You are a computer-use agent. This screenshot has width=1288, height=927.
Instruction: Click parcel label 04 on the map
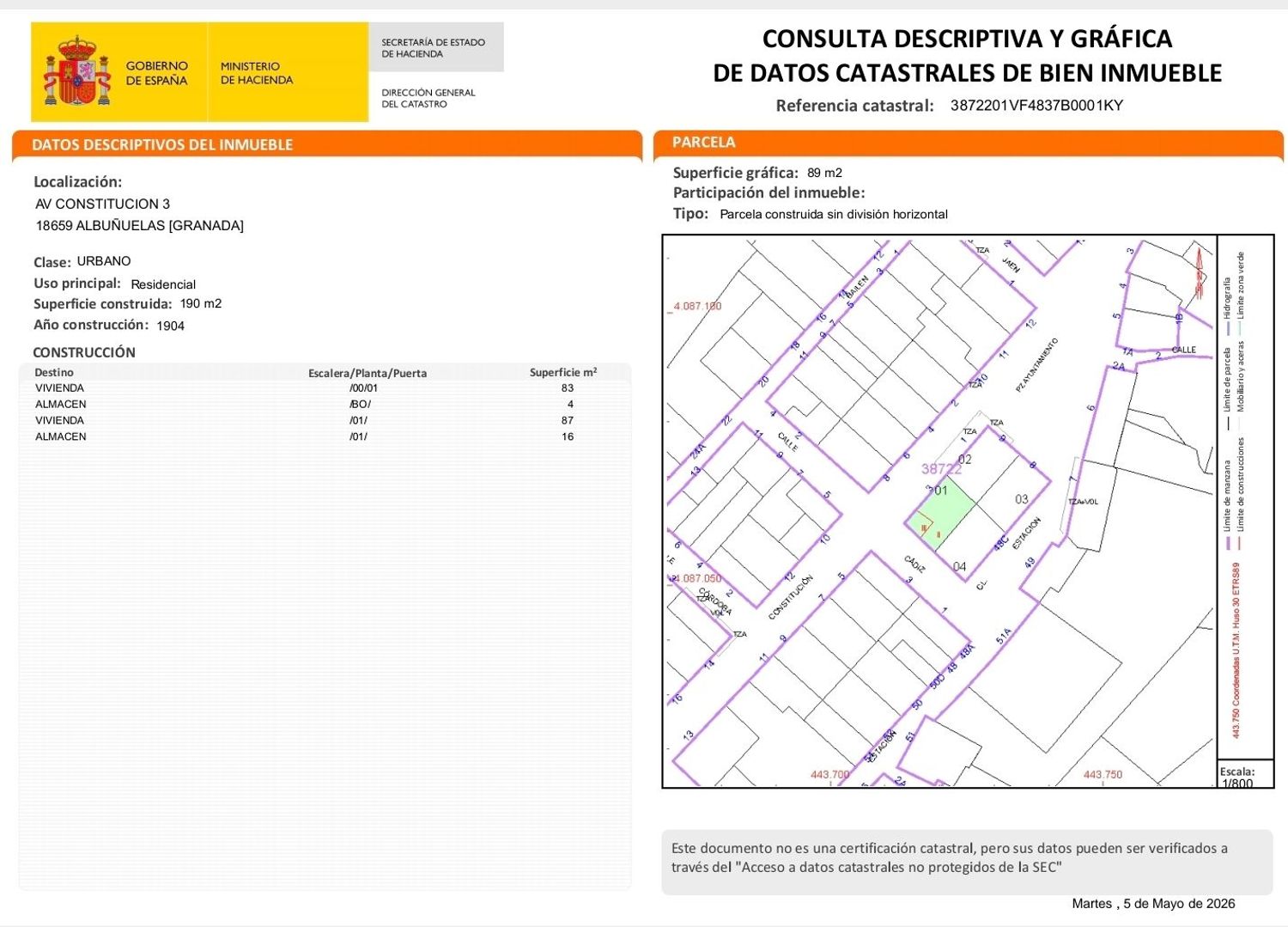pos(960,567)
